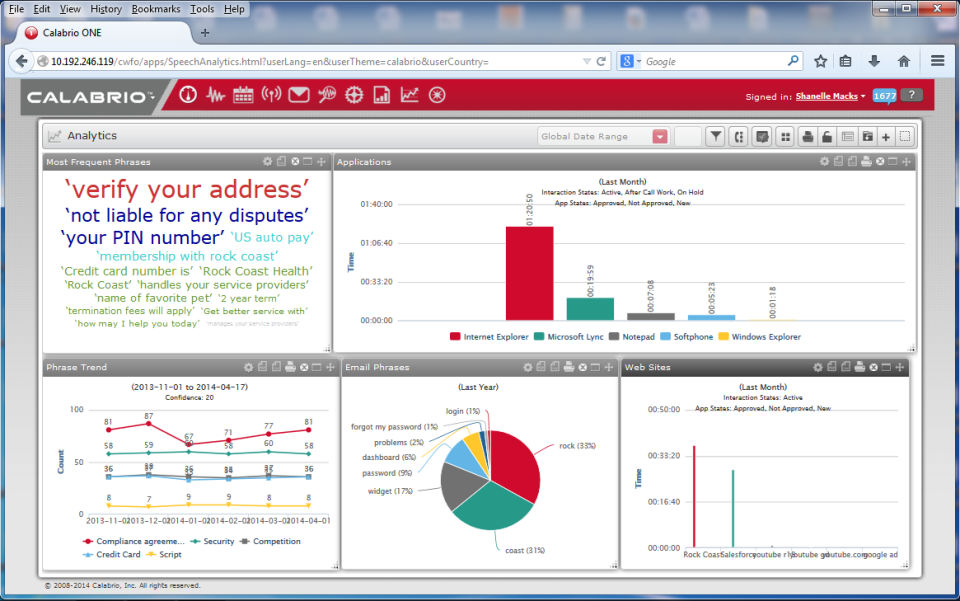The height and width of the screenshot is (601, 960).
Task: Toggle Security series in Phrase Trend legend
Action: [x=212, y=541]
